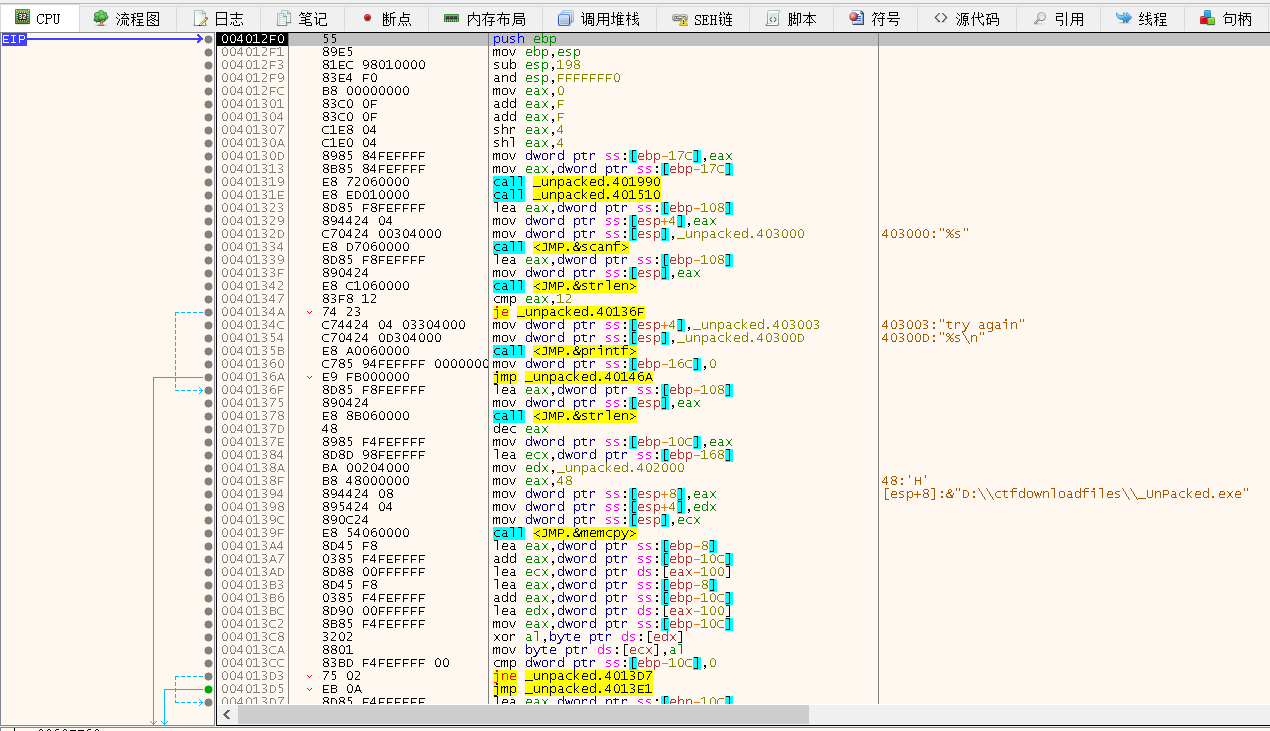Screen dimensions: 1270x731
Task: Open the 脚本 (script) tab
Action: [791, 18]
